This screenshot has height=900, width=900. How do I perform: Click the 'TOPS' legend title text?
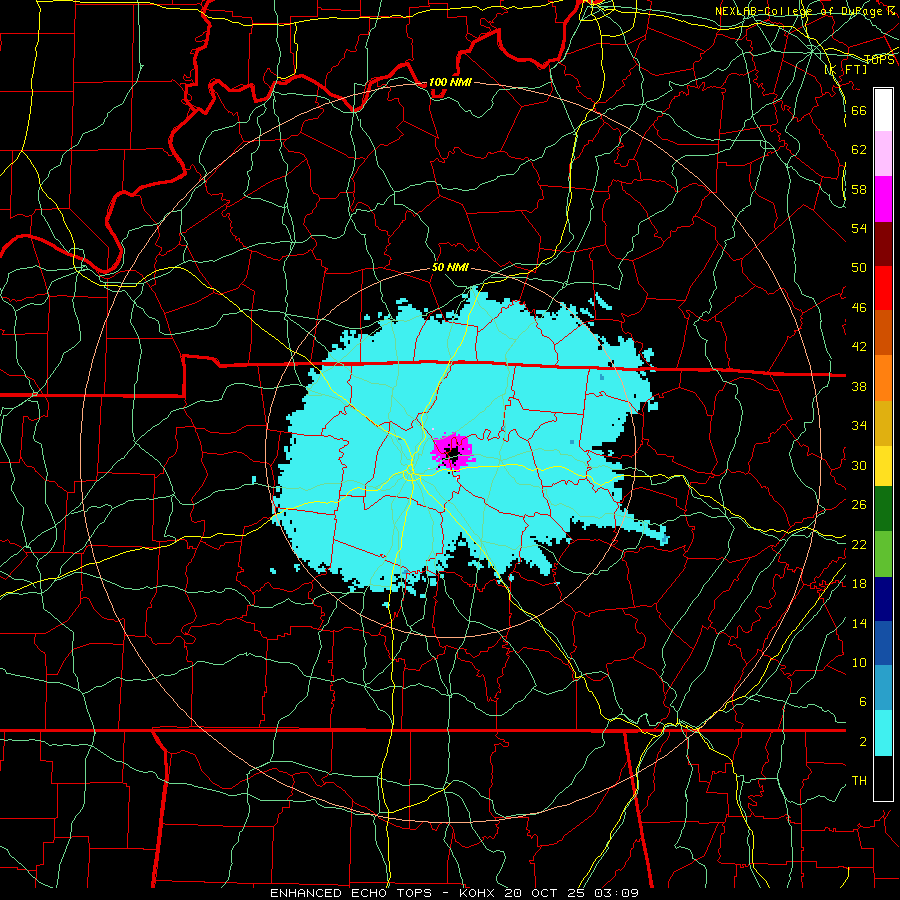tap(879, 59)
